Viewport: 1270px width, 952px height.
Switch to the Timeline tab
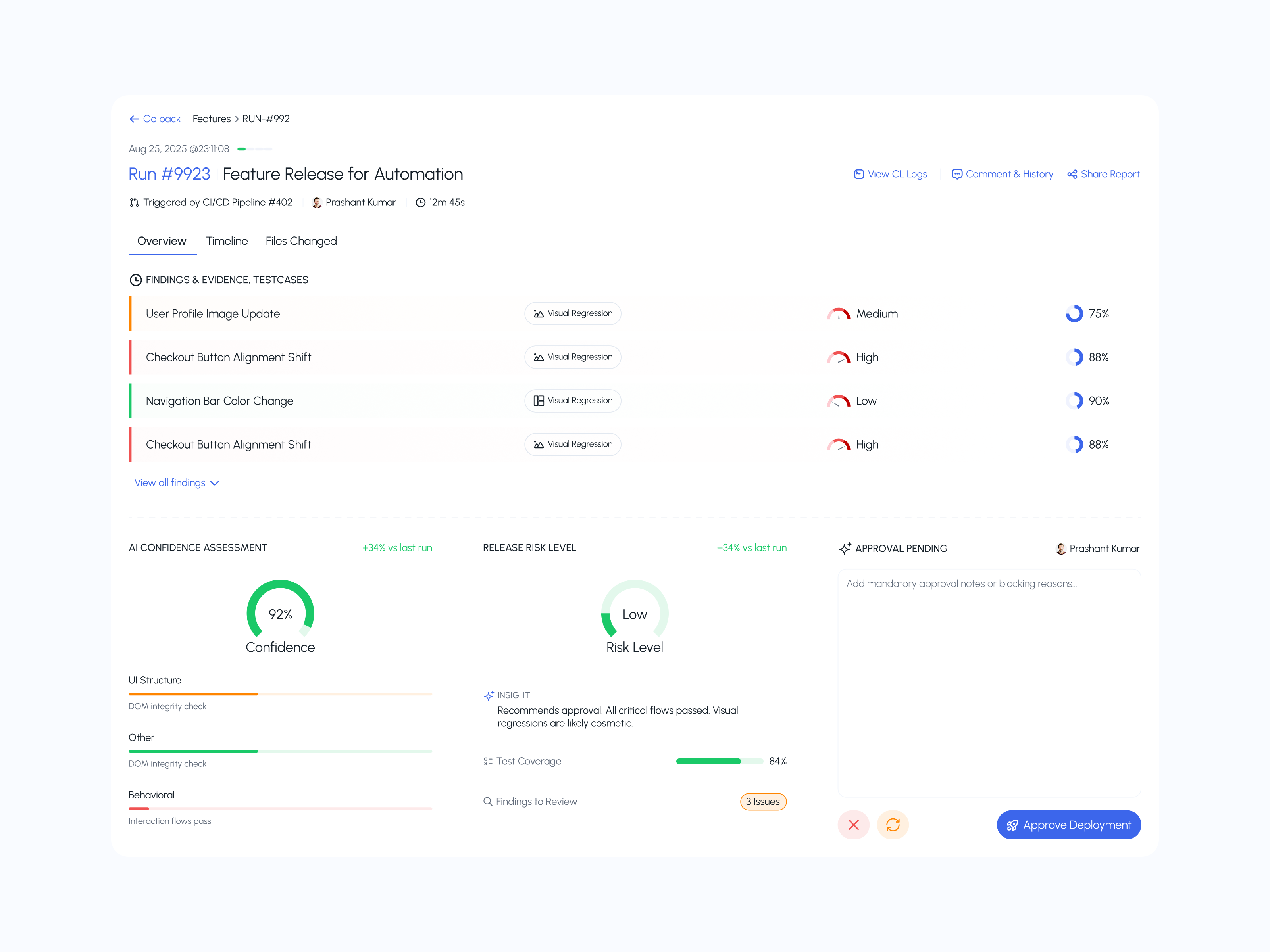[226, 241]
